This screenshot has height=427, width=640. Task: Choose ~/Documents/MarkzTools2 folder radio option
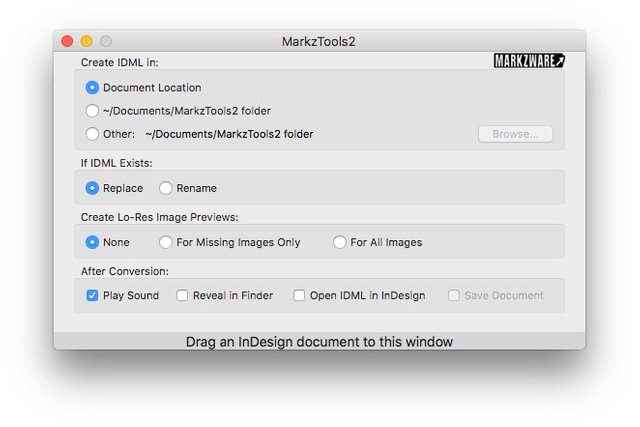tap(92, 111)
